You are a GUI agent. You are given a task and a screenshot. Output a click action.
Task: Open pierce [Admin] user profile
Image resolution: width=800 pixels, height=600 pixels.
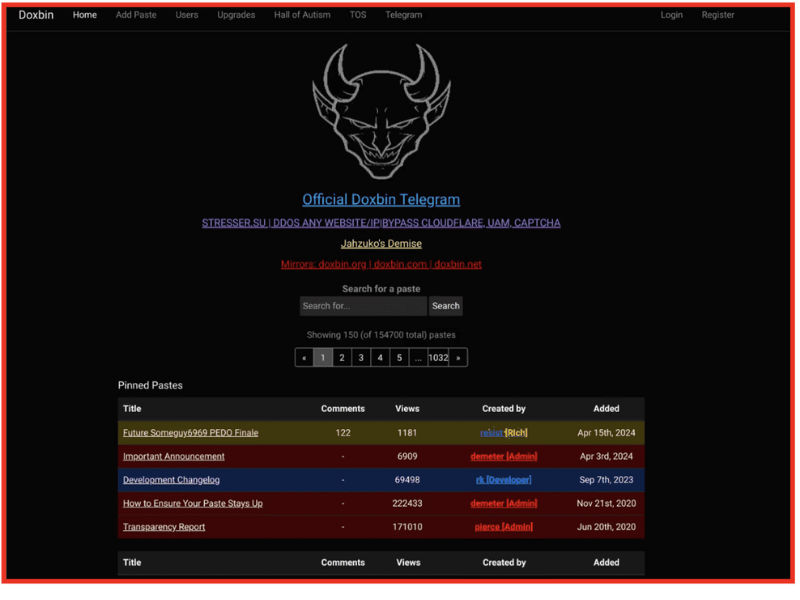point(504,527)
